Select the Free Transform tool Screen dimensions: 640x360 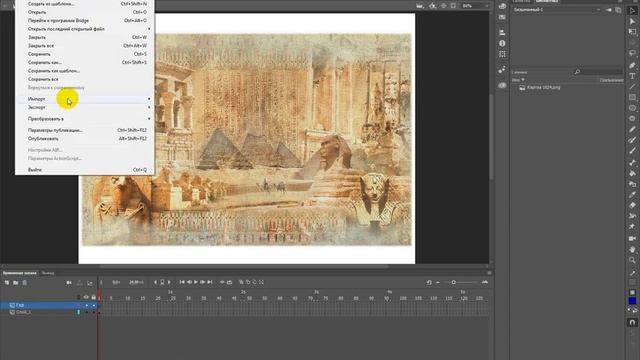[632, 32]
